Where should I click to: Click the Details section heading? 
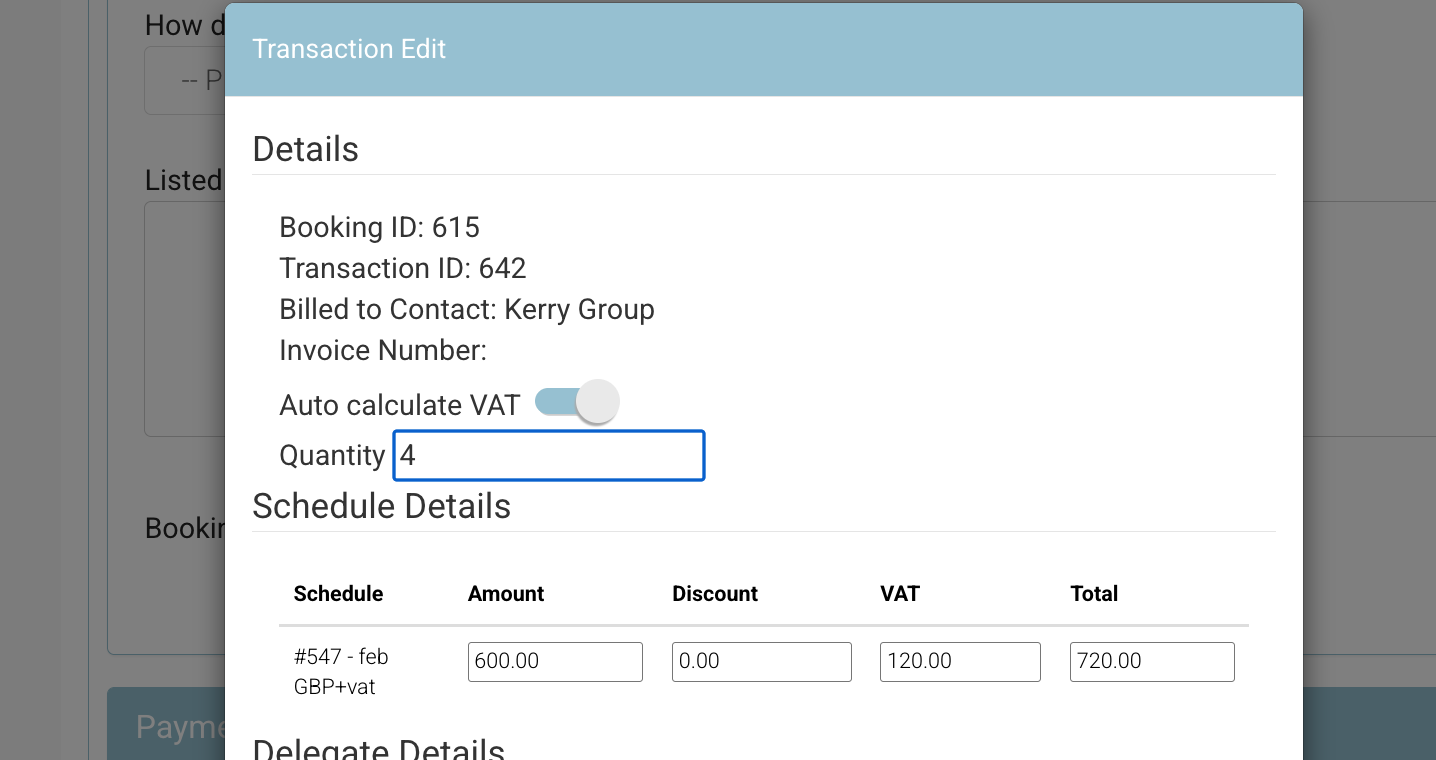pyautogui.click(x=305, y=149)
